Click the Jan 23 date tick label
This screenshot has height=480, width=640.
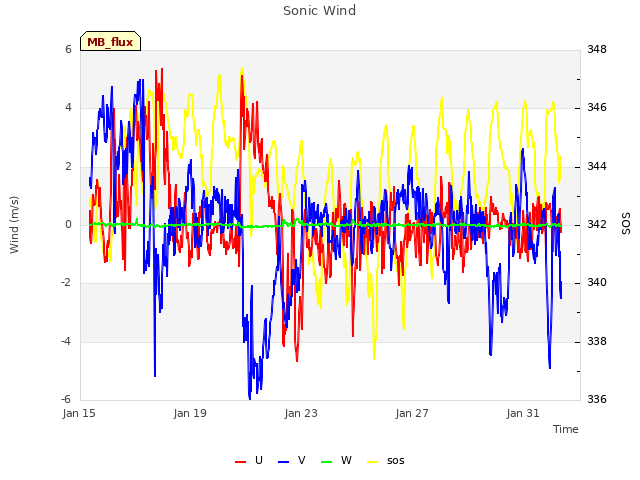tap(301, 413)
